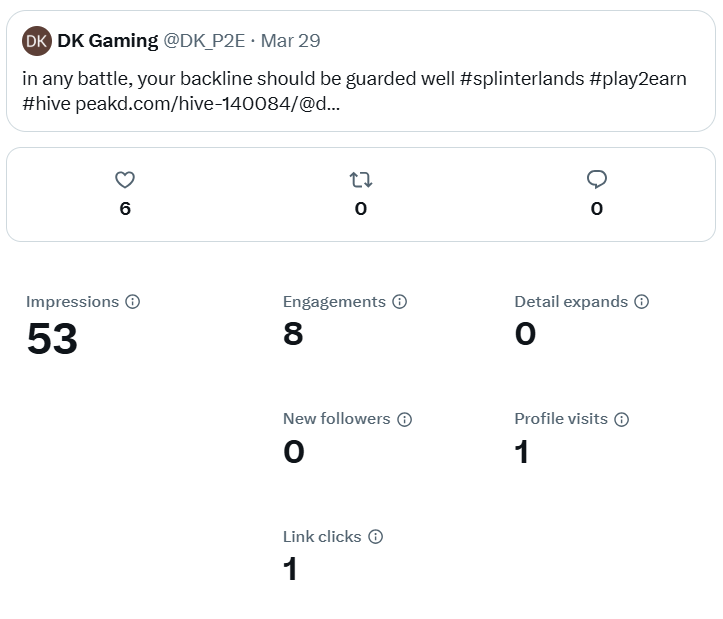Click the likes count of 6

click(125, 208)
